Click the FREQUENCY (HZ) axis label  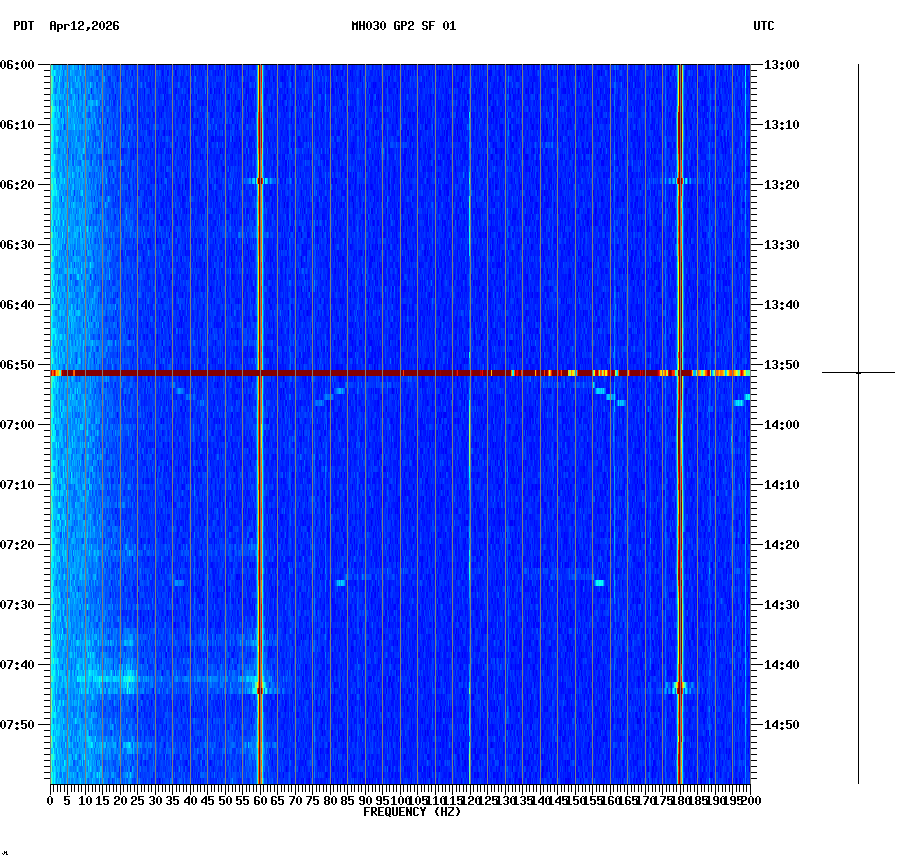click(411, 812)
